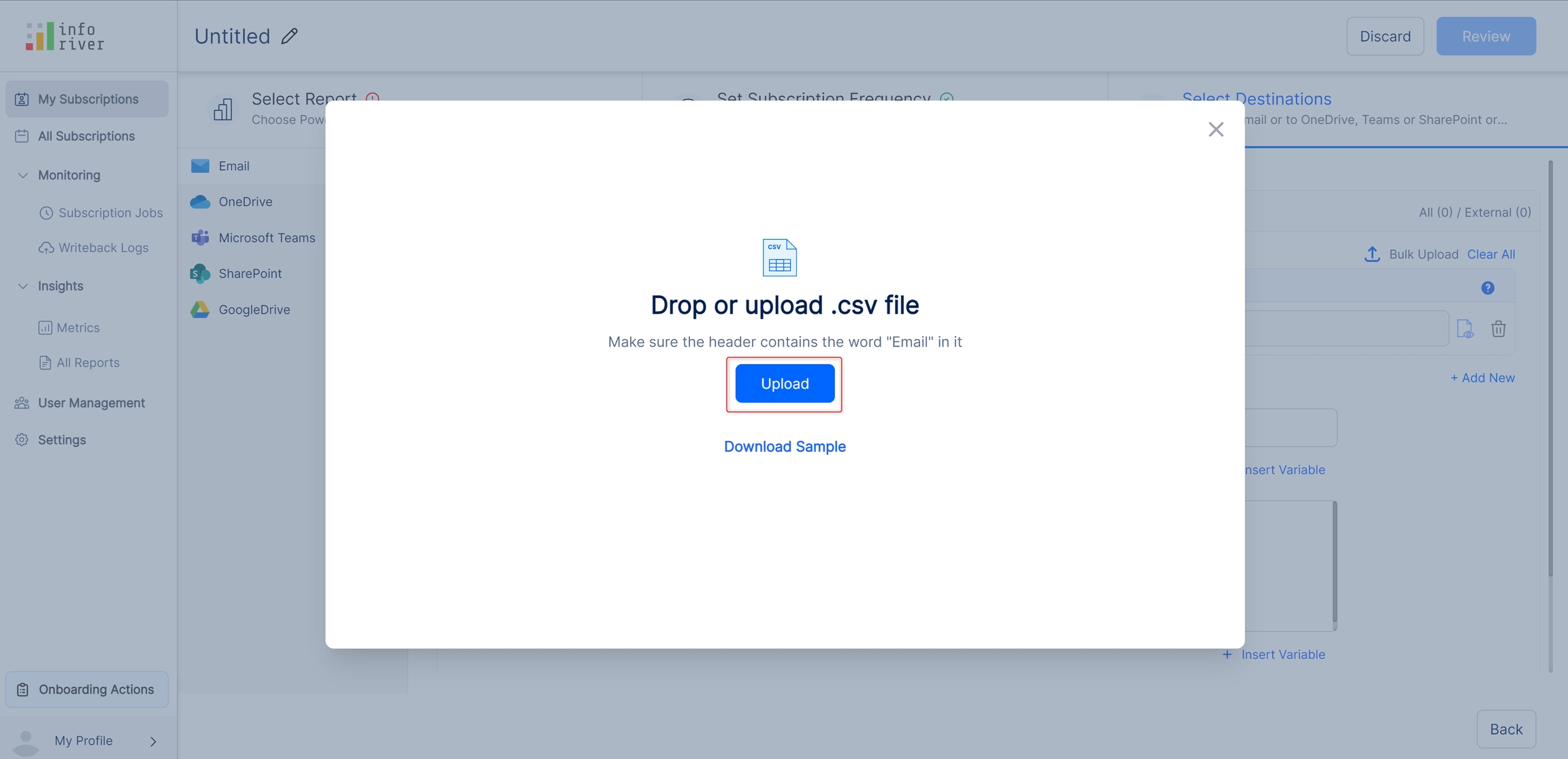Click the pencil icon to rename Untitled
Viewport: 1568px width, 759px height.
(x=289, y=36)
